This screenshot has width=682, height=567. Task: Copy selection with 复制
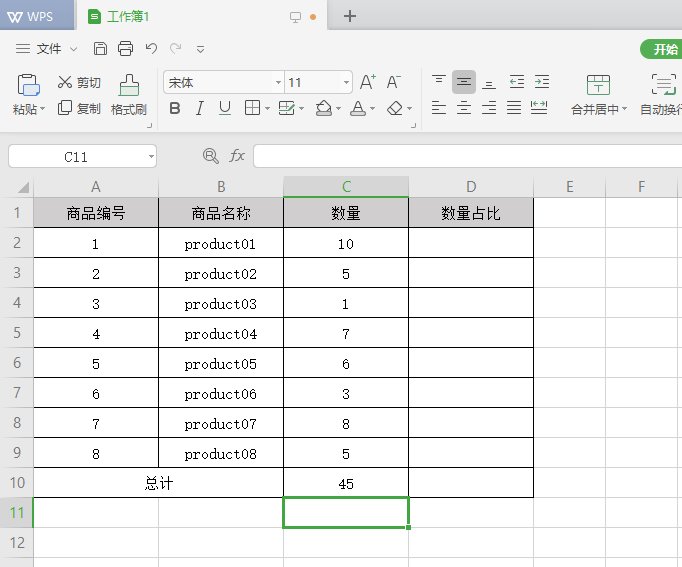click(79, 108)
